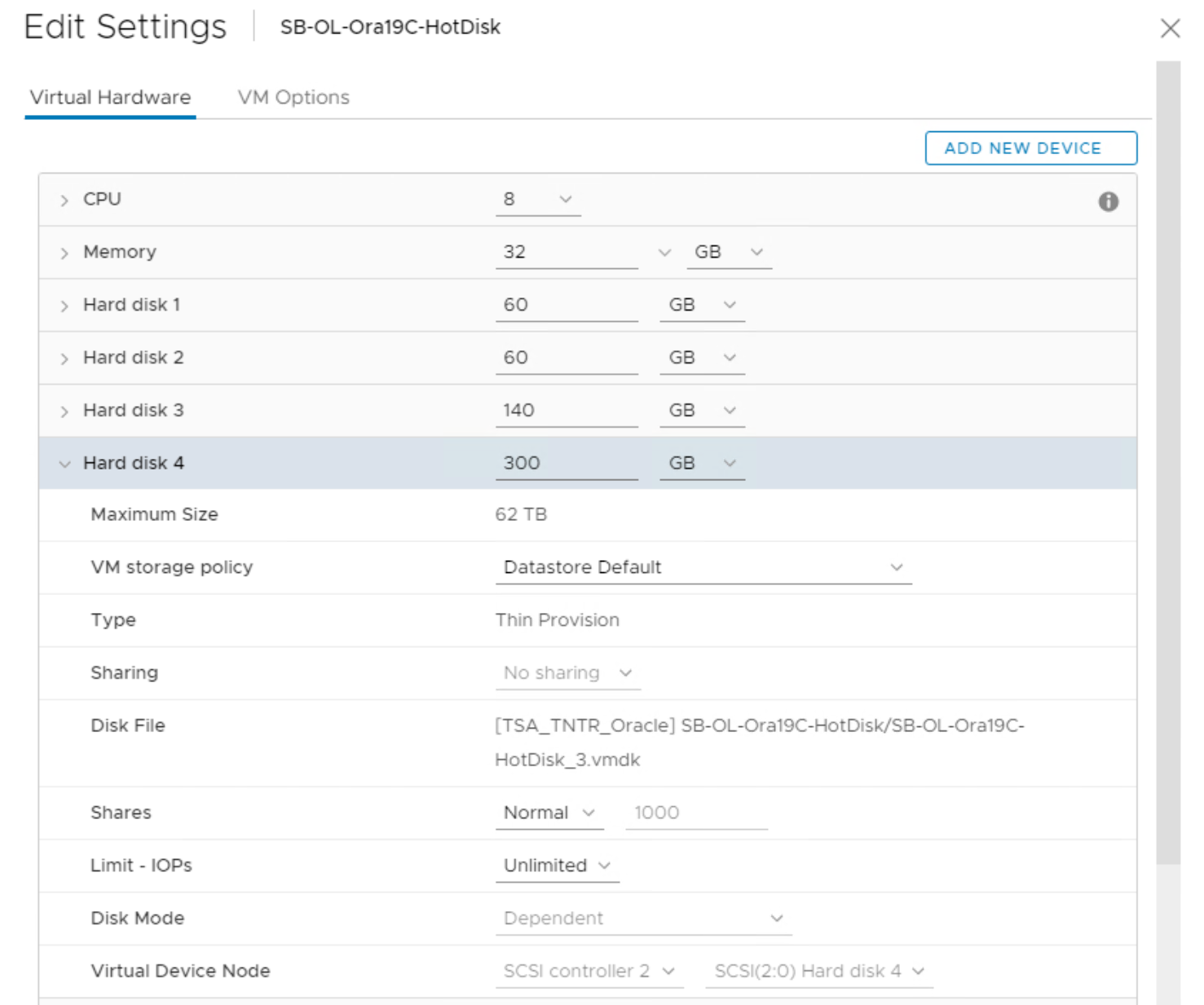Click the Hard disk 4 size field
The width and height of the screenshot is (1204, 1005).
[566, 464]
